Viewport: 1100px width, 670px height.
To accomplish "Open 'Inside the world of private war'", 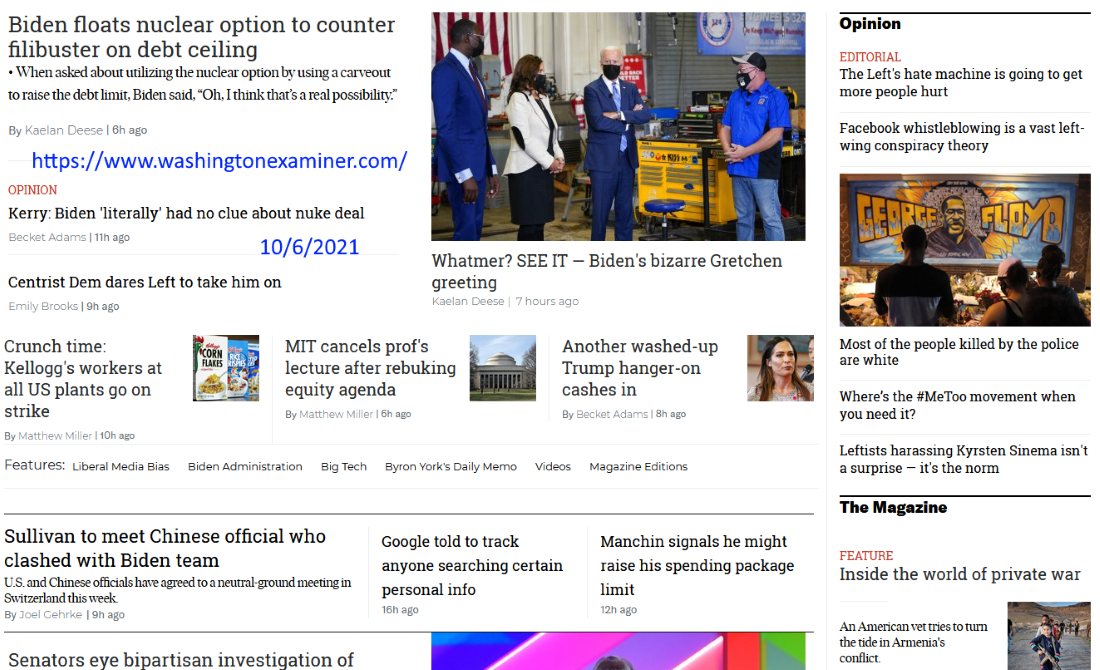I will tap(960, 575).
